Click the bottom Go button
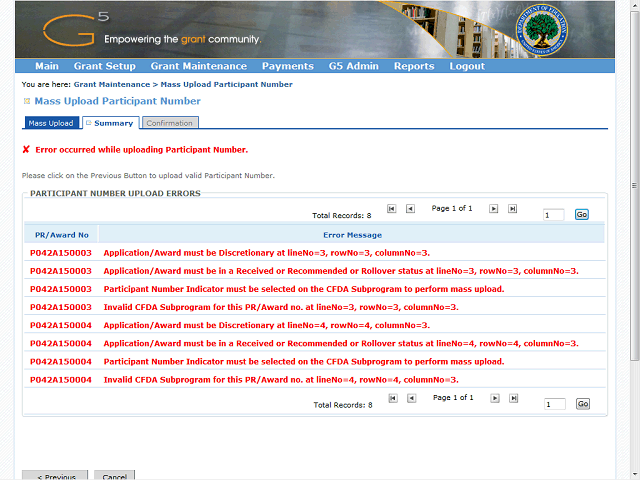Screen dimensions: 640x480 click(583, 404)
